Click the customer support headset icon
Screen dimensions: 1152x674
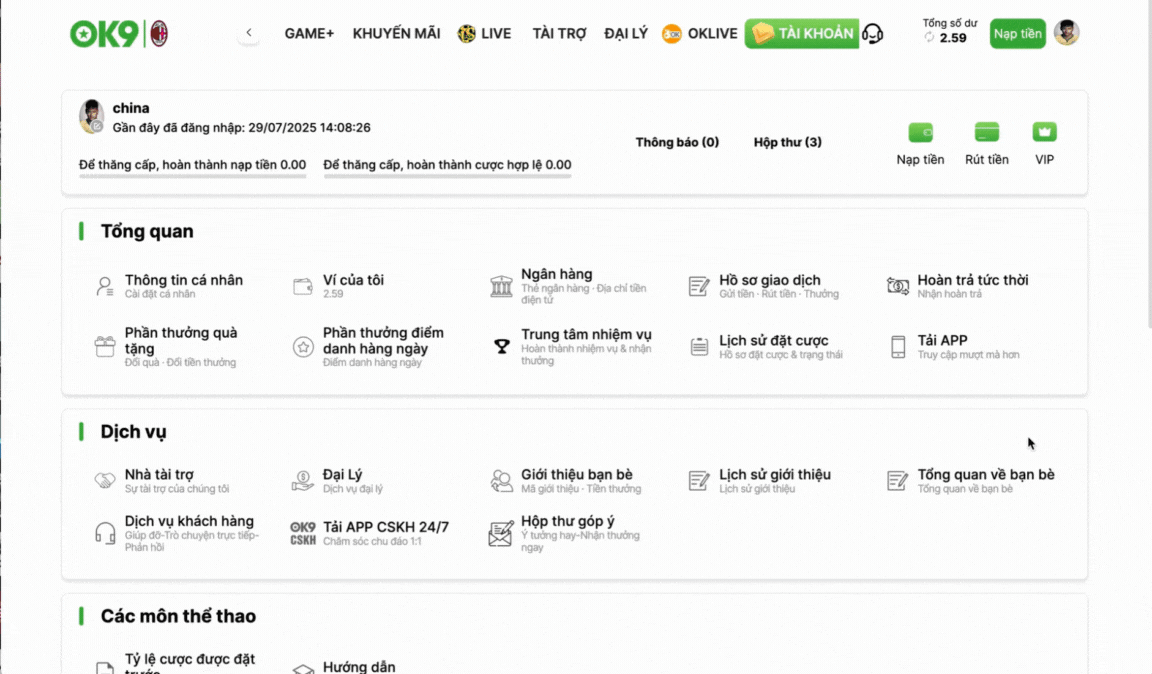coord(872,34)
